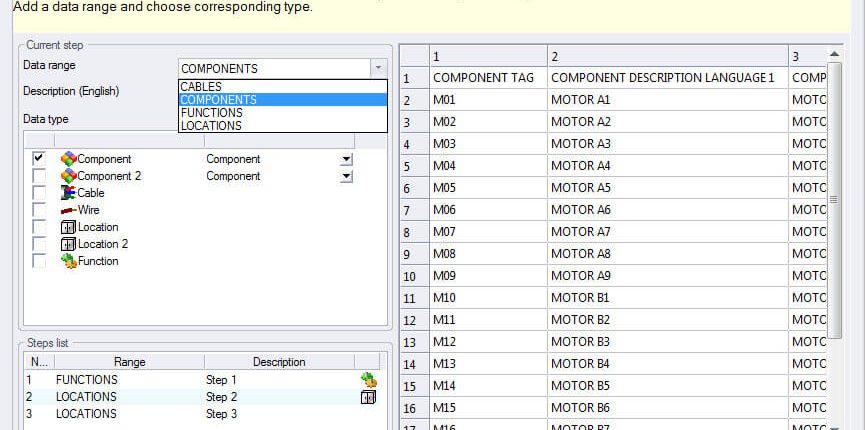Select row header 10 in the preview grid
This screenshot has height=430, width=865.
point(415,276)
